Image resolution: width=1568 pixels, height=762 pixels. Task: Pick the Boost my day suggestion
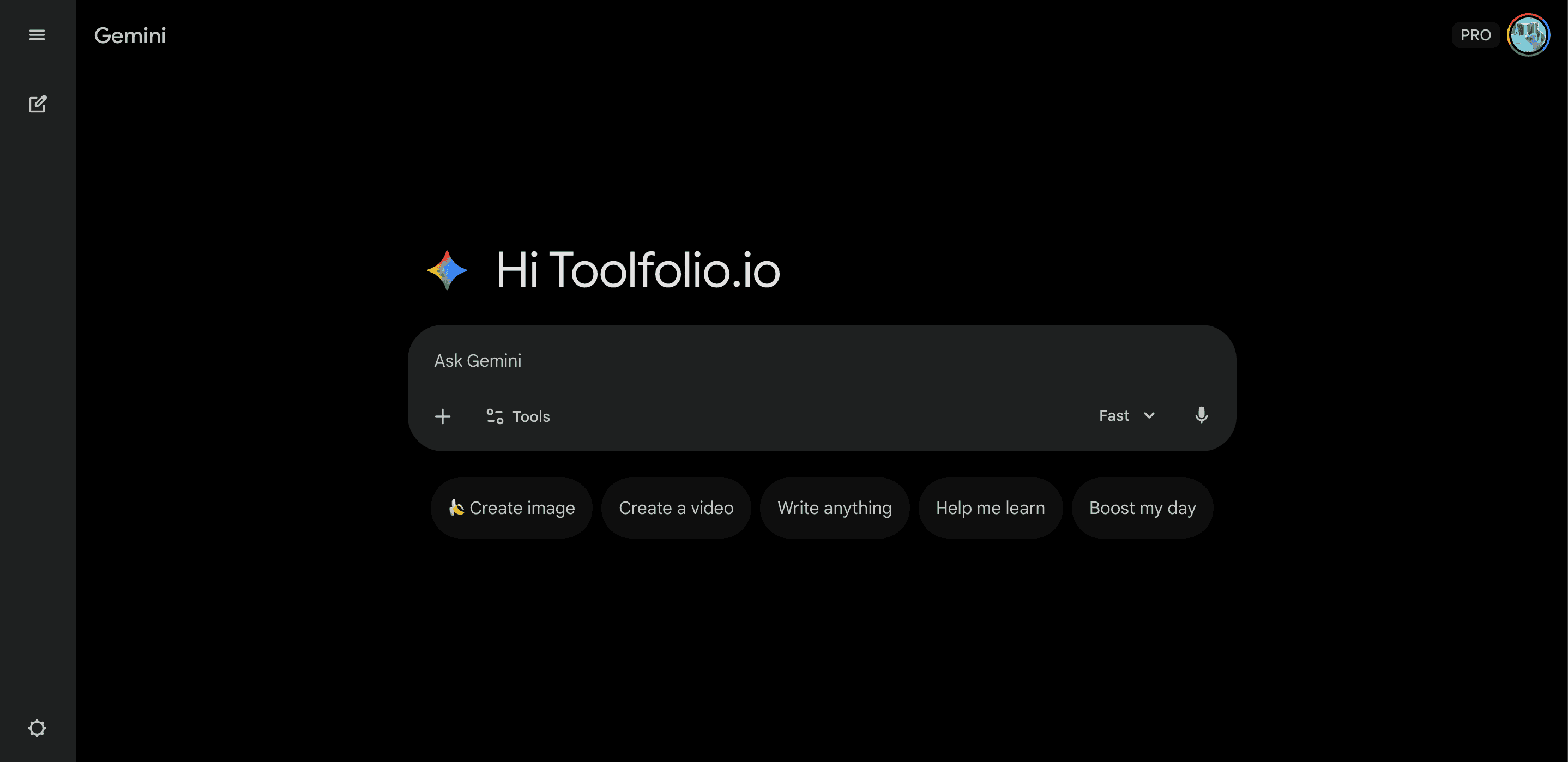point(1143,507)
